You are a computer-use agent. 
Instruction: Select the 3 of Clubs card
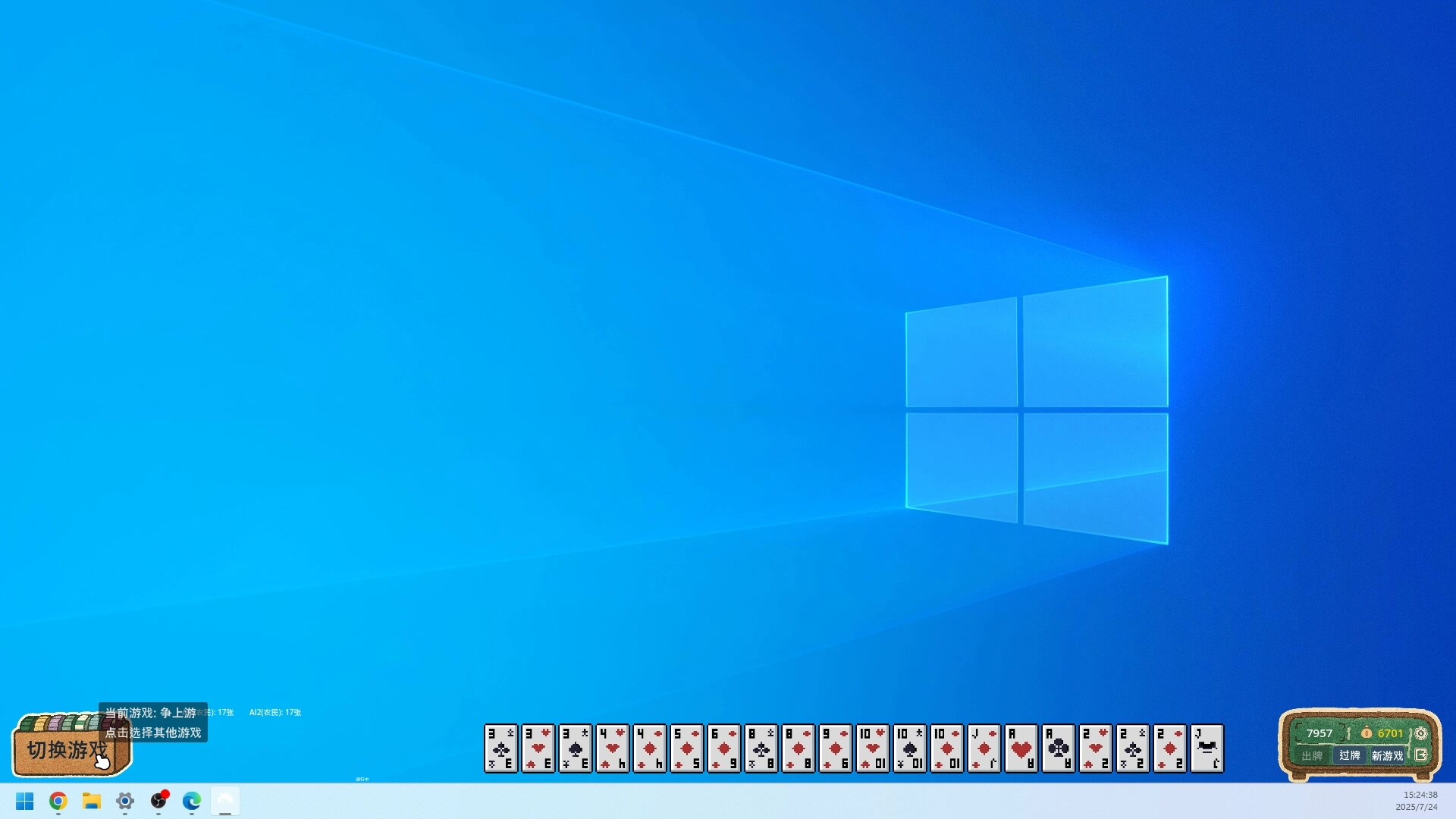(x=500, y=749)
